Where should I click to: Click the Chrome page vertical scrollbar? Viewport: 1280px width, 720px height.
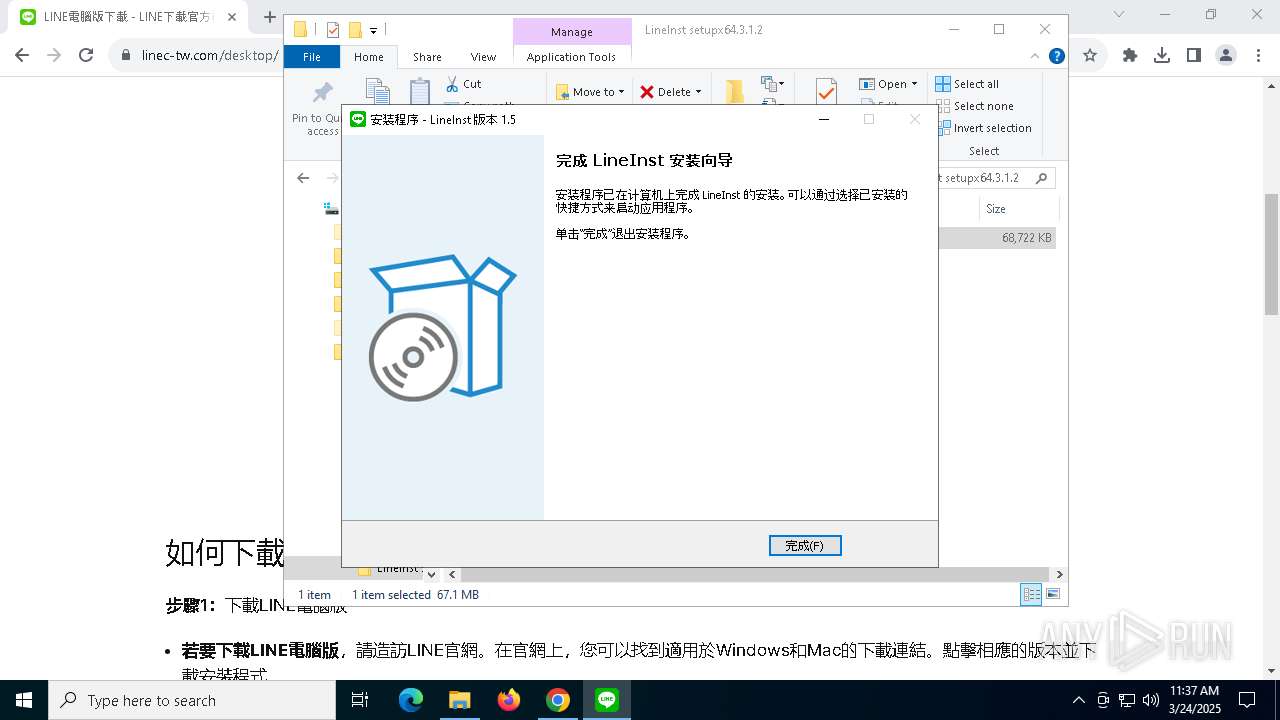(x=1272, y=255)
